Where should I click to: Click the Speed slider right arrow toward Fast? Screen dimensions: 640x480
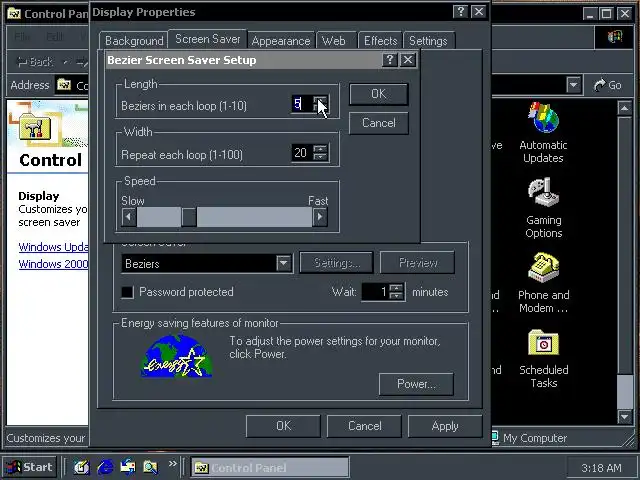click(x=320, y=217)
